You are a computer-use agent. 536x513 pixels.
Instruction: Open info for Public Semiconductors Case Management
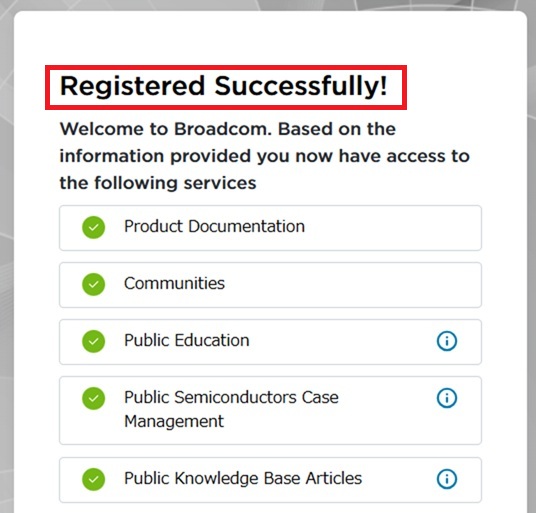click(446, 398)
